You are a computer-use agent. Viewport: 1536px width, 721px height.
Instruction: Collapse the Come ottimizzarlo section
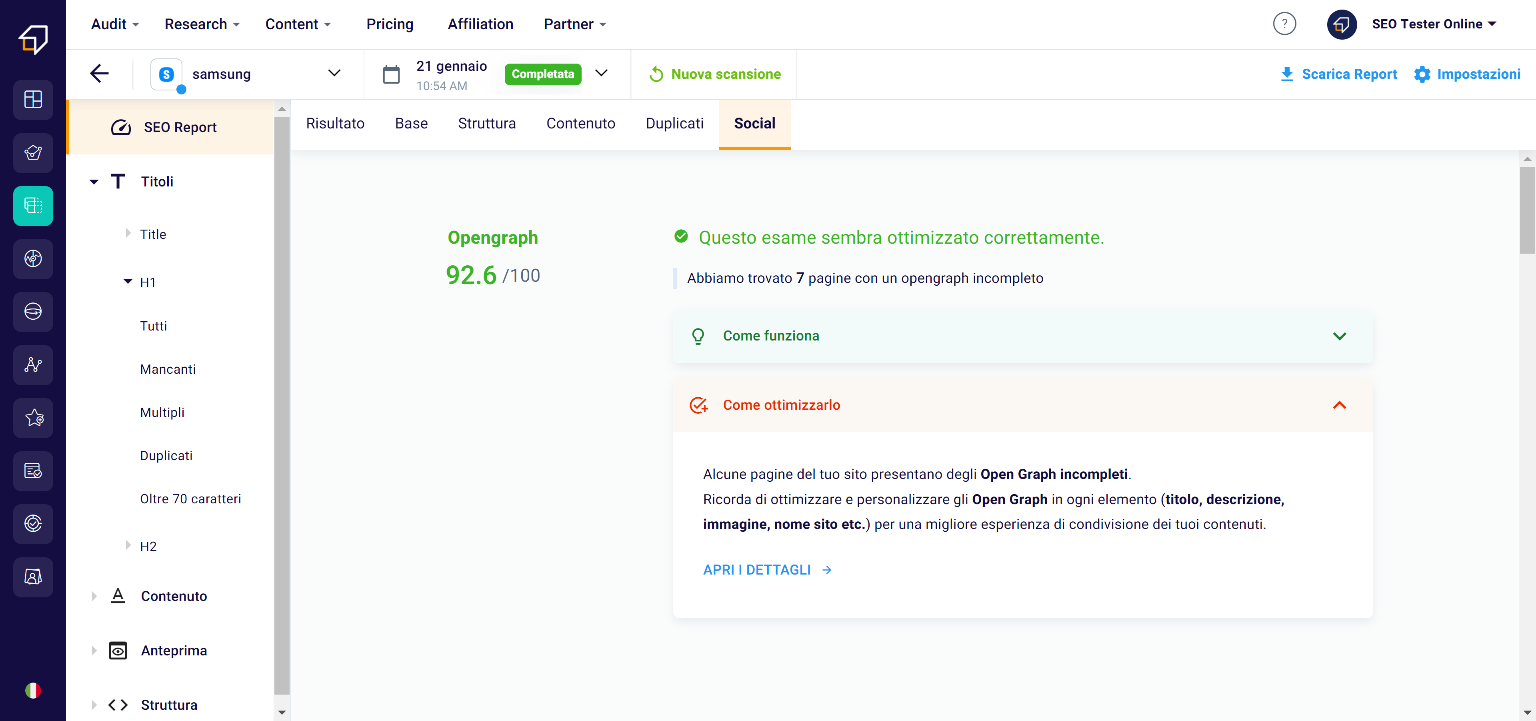click(1339, 405)
